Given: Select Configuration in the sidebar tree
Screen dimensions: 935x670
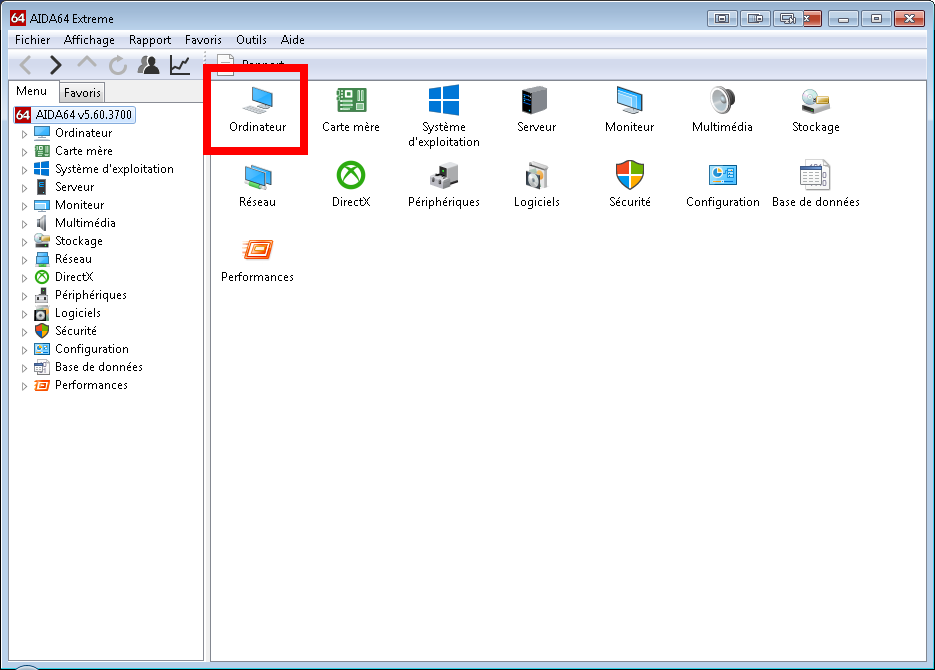Looking at the screenshot, I should click(91, 349).
